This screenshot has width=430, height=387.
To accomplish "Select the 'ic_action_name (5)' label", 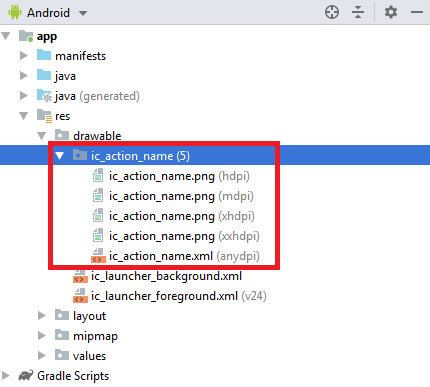I will tap(140, 156).
